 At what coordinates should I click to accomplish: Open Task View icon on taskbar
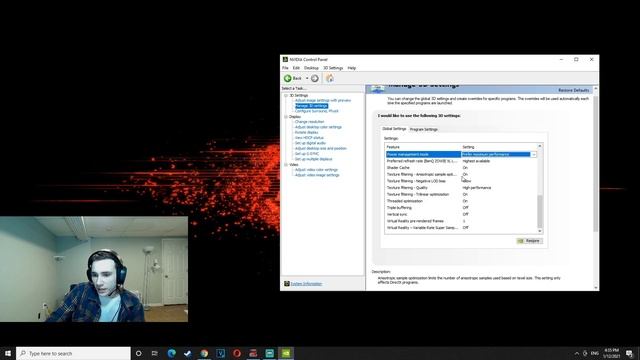point(155,353)
